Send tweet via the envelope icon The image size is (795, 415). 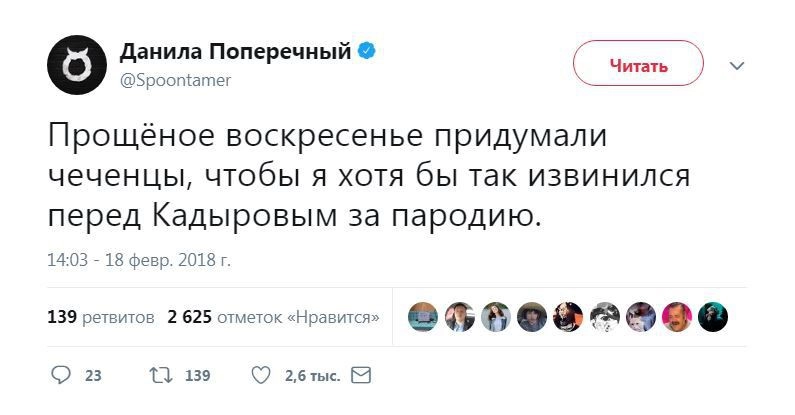click(362, 376)
